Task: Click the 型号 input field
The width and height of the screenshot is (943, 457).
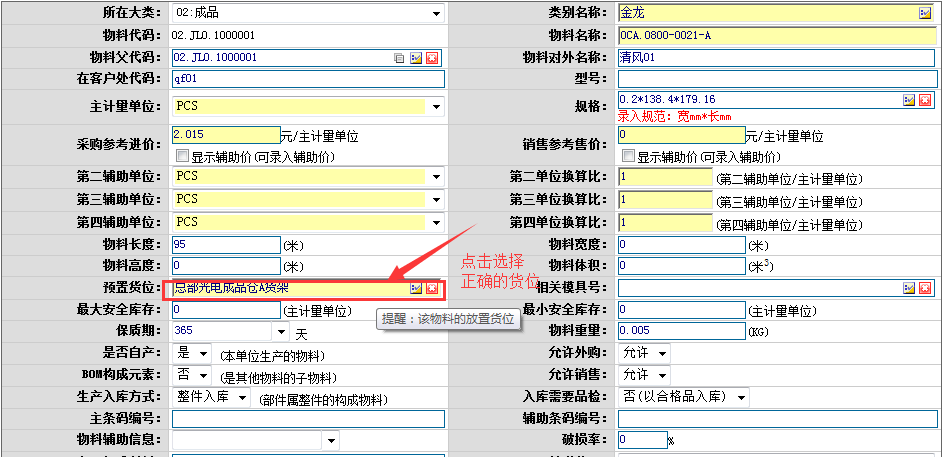Action: (x=778, y=79)
